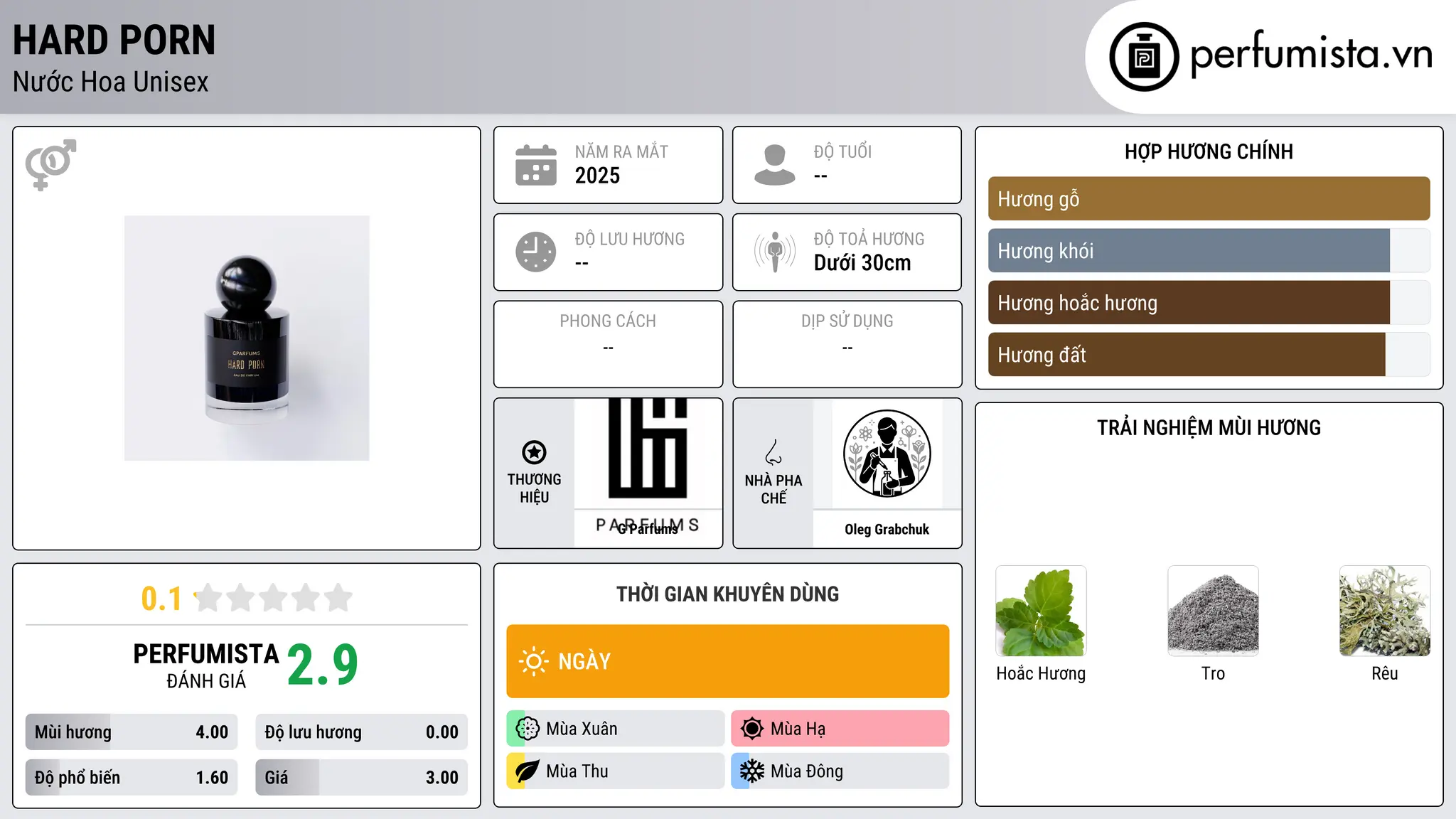Image resolution: width=1456 pixels, height=819 pixels.
Task: Select the Mùa Xuân season label
Action: 582,729
